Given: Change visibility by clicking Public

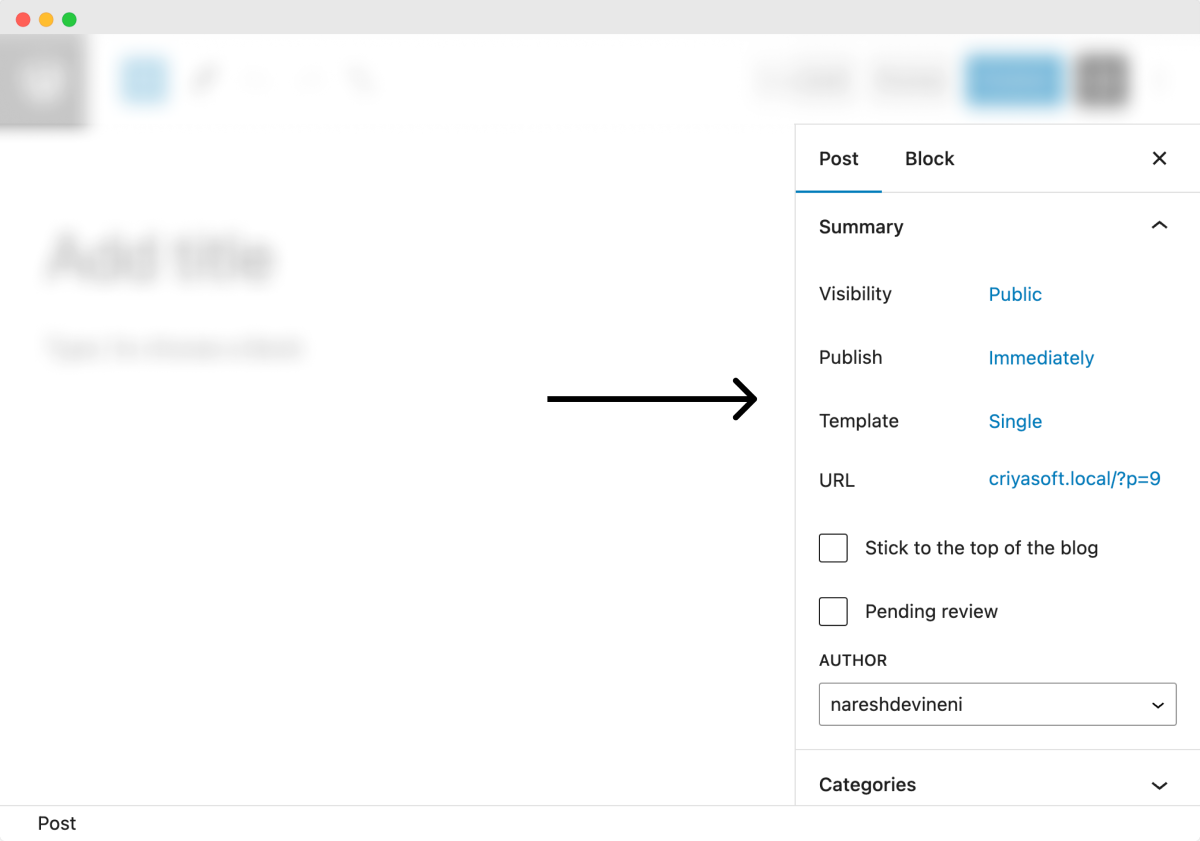Looking at the screenshot, I should click(x=1015, y=294).
